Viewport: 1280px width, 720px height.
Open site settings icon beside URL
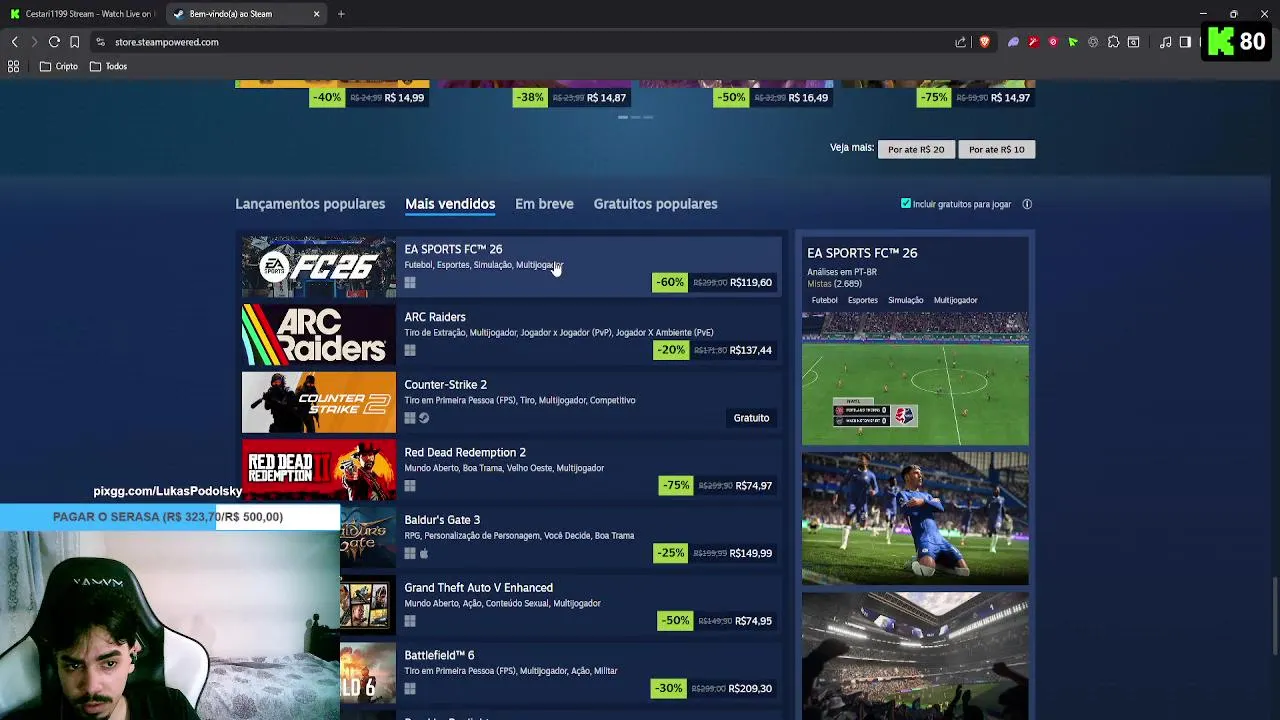coord(100,42)
